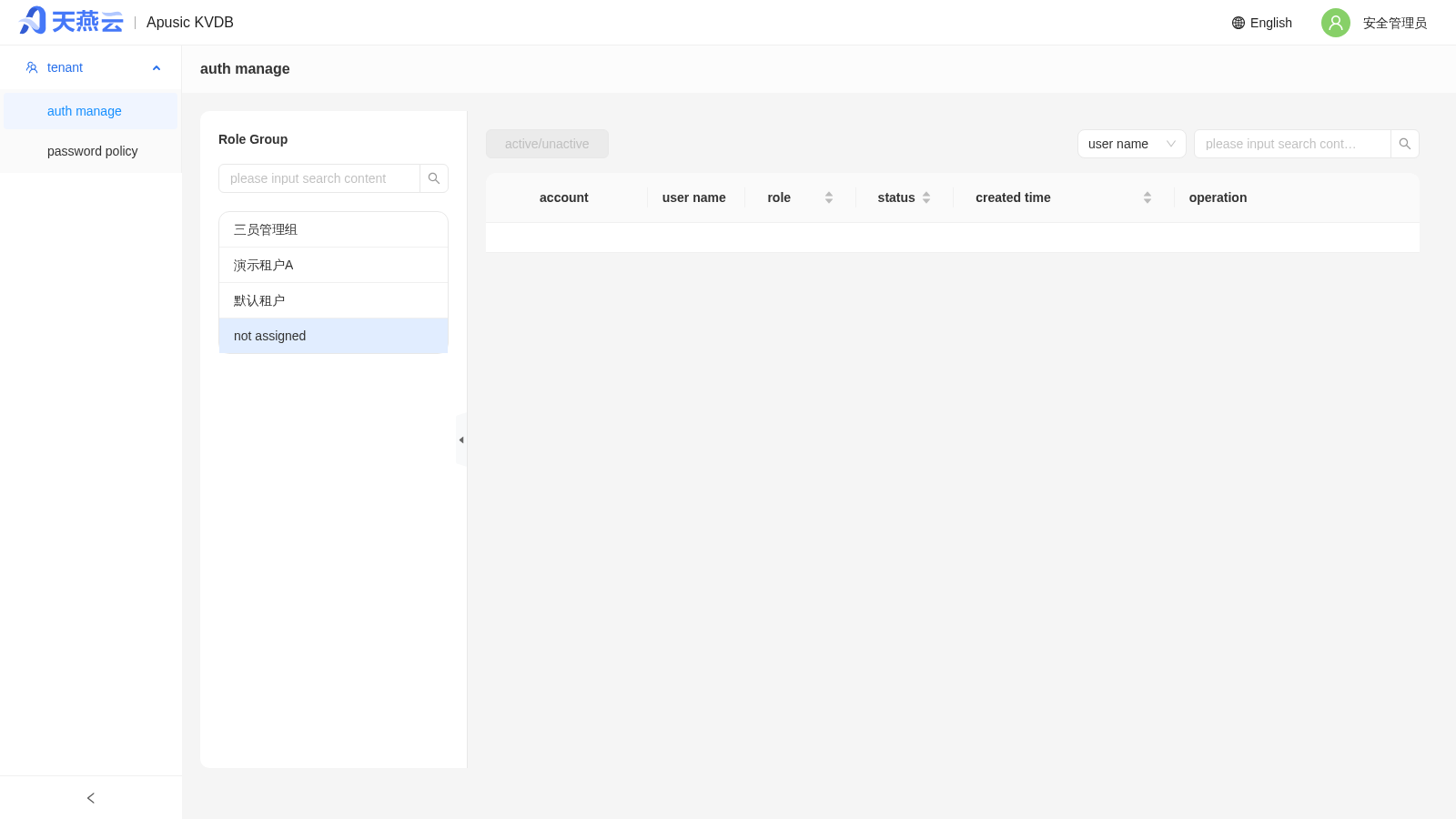The width and height of the screenshot is (1456, 819).
Task: Collapse the Role Group panel arrow
Action: [x=461, y=440]
